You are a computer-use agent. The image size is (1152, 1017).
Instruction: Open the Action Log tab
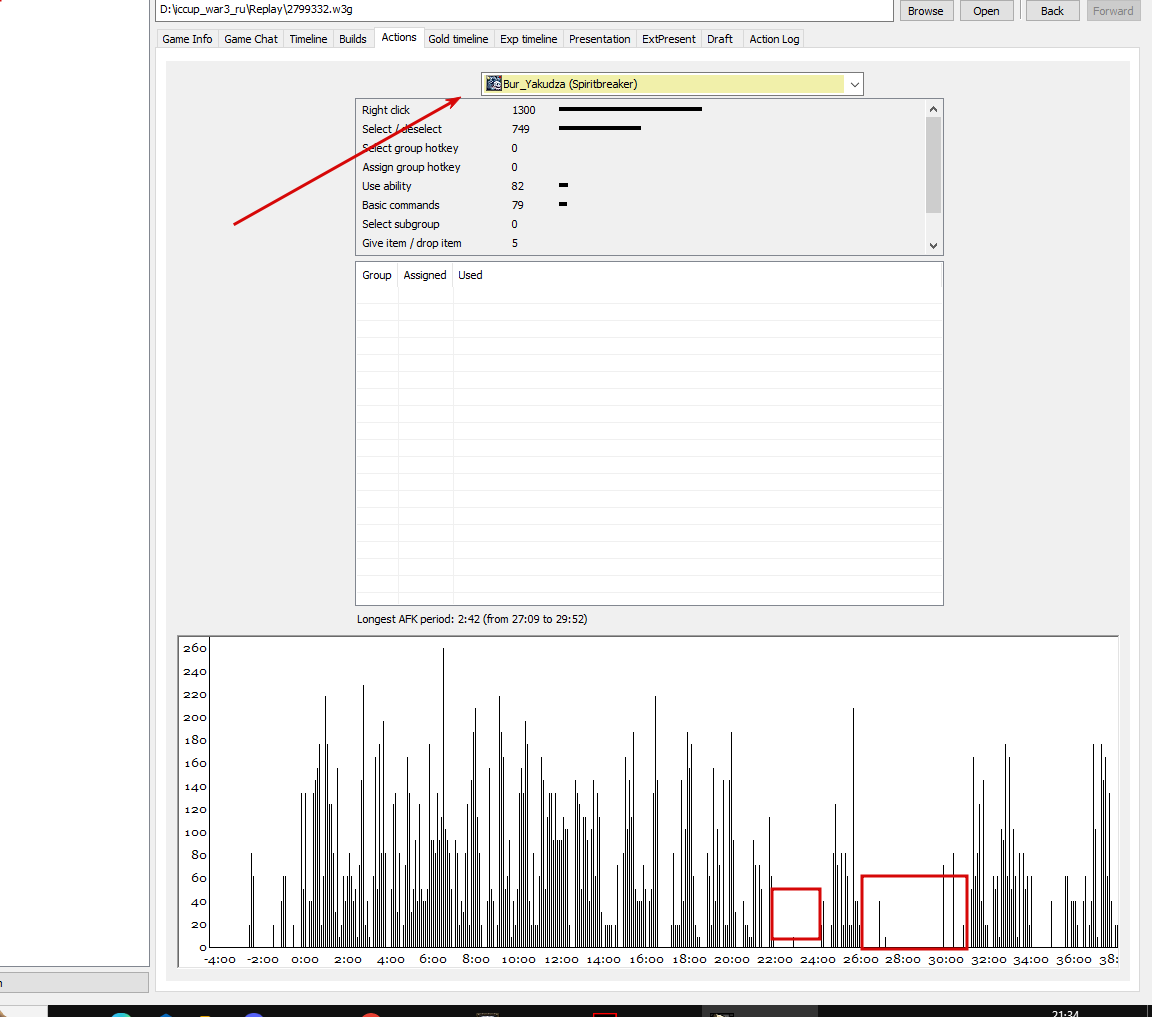(x=774, y=39)
